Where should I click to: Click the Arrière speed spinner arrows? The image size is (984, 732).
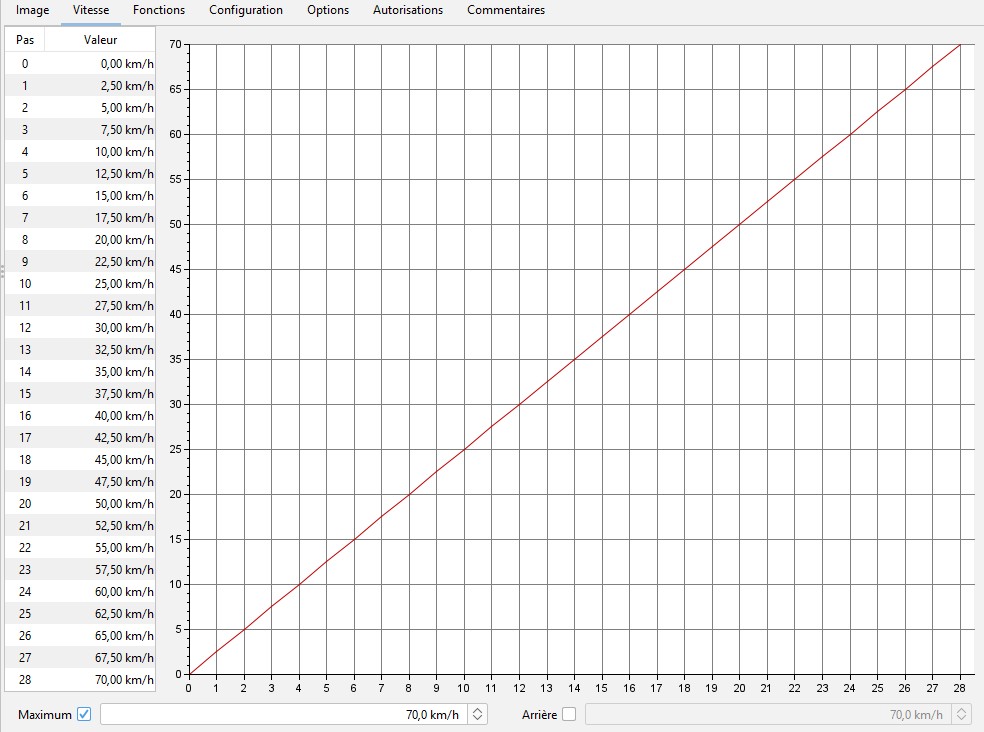[x=962, y=714]
